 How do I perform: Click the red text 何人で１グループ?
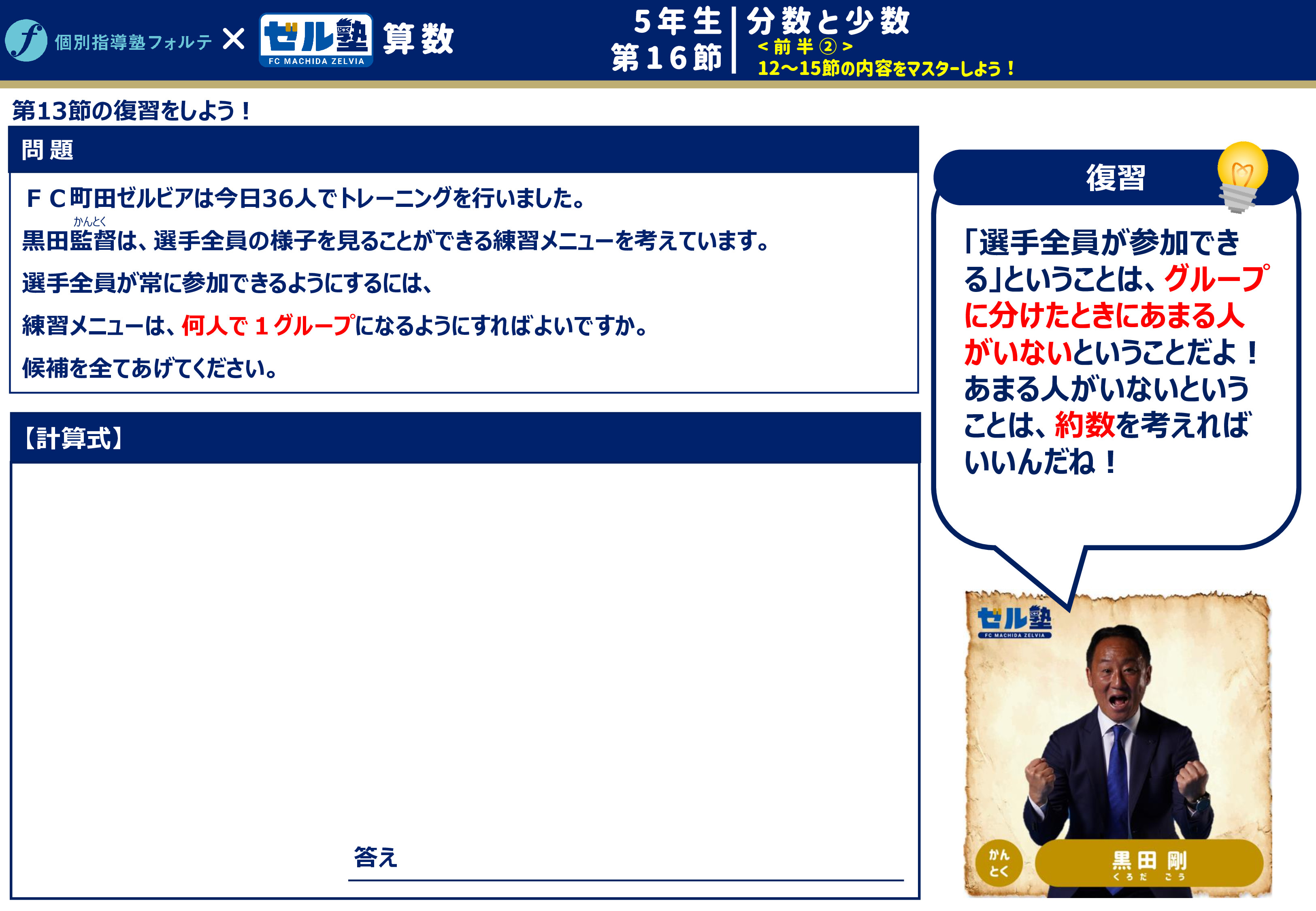268,326
